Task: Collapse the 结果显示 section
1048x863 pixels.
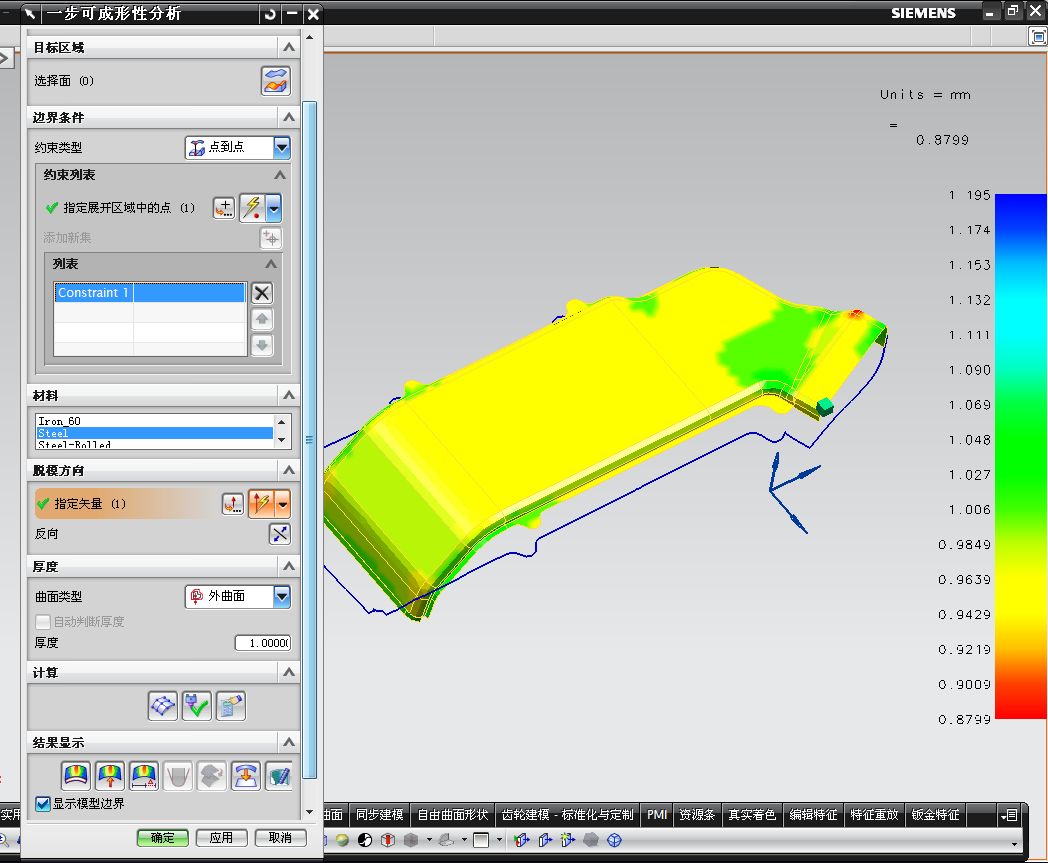Action: [289, 742]
